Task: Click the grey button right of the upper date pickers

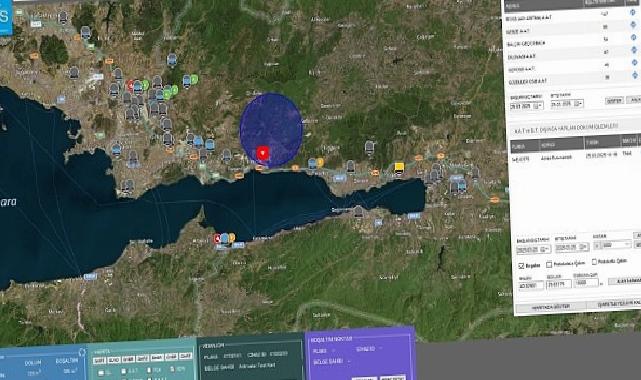Action: click(614, 101)
